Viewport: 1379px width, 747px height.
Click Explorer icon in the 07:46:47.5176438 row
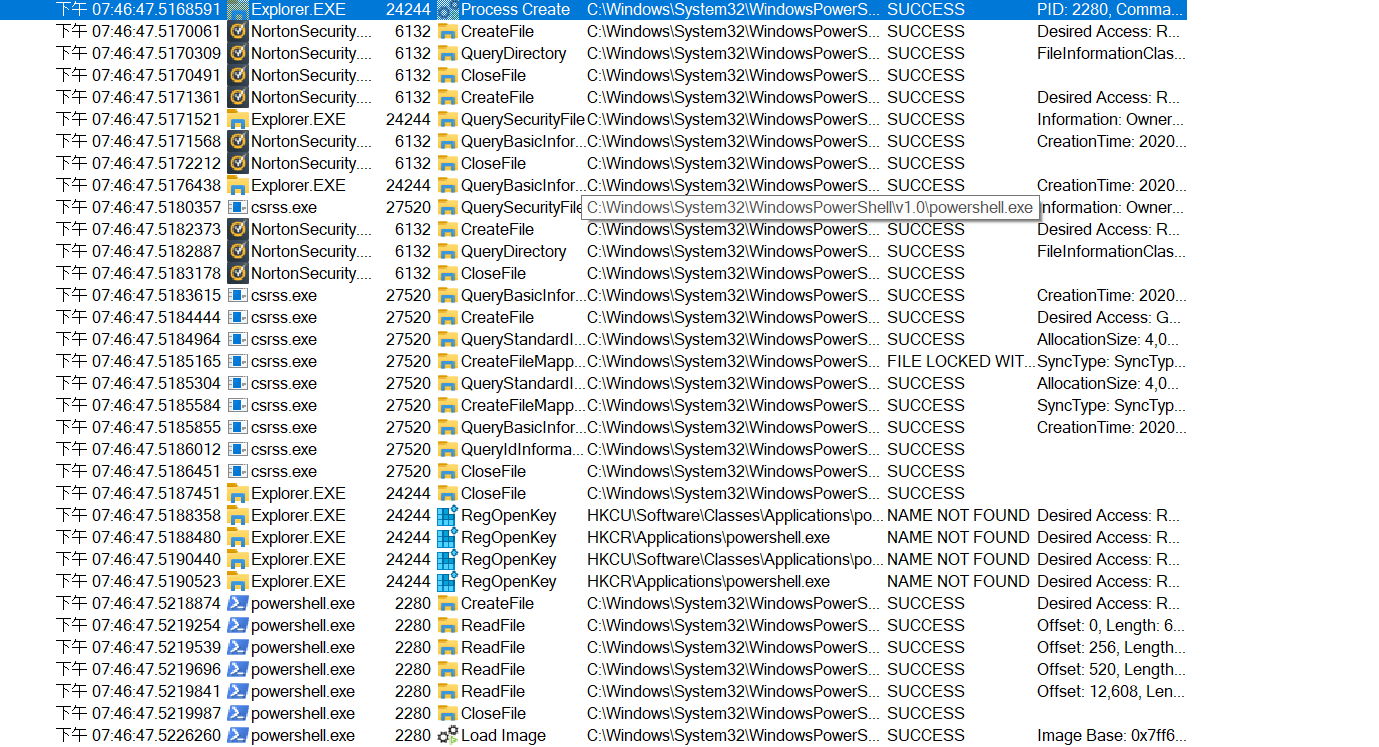click(238, 186)
